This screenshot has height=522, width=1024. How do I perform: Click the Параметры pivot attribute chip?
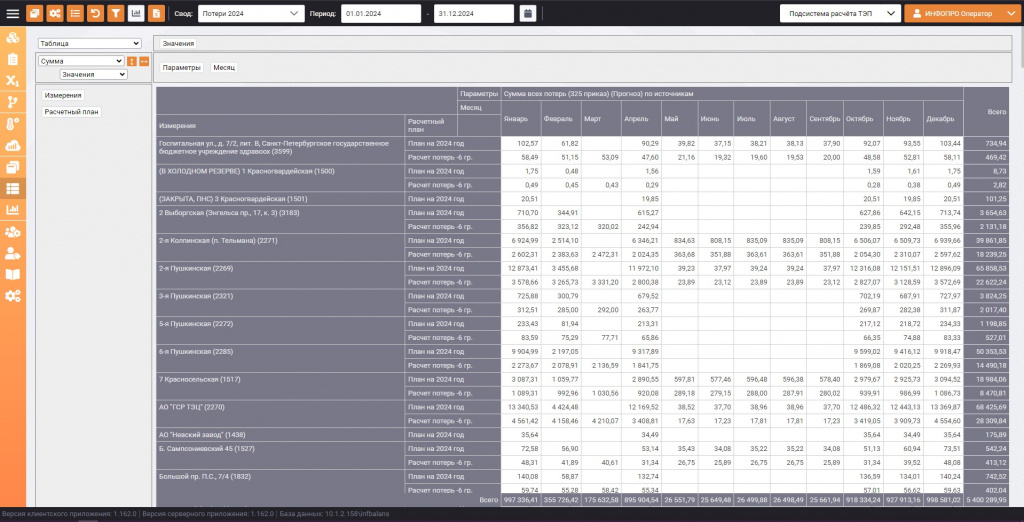click(x=182, y=67)
